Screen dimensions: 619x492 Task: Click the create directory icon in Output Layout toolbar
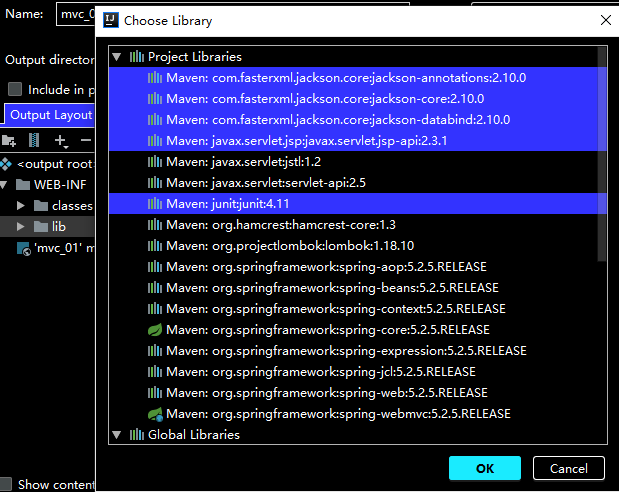click(9, 140)
